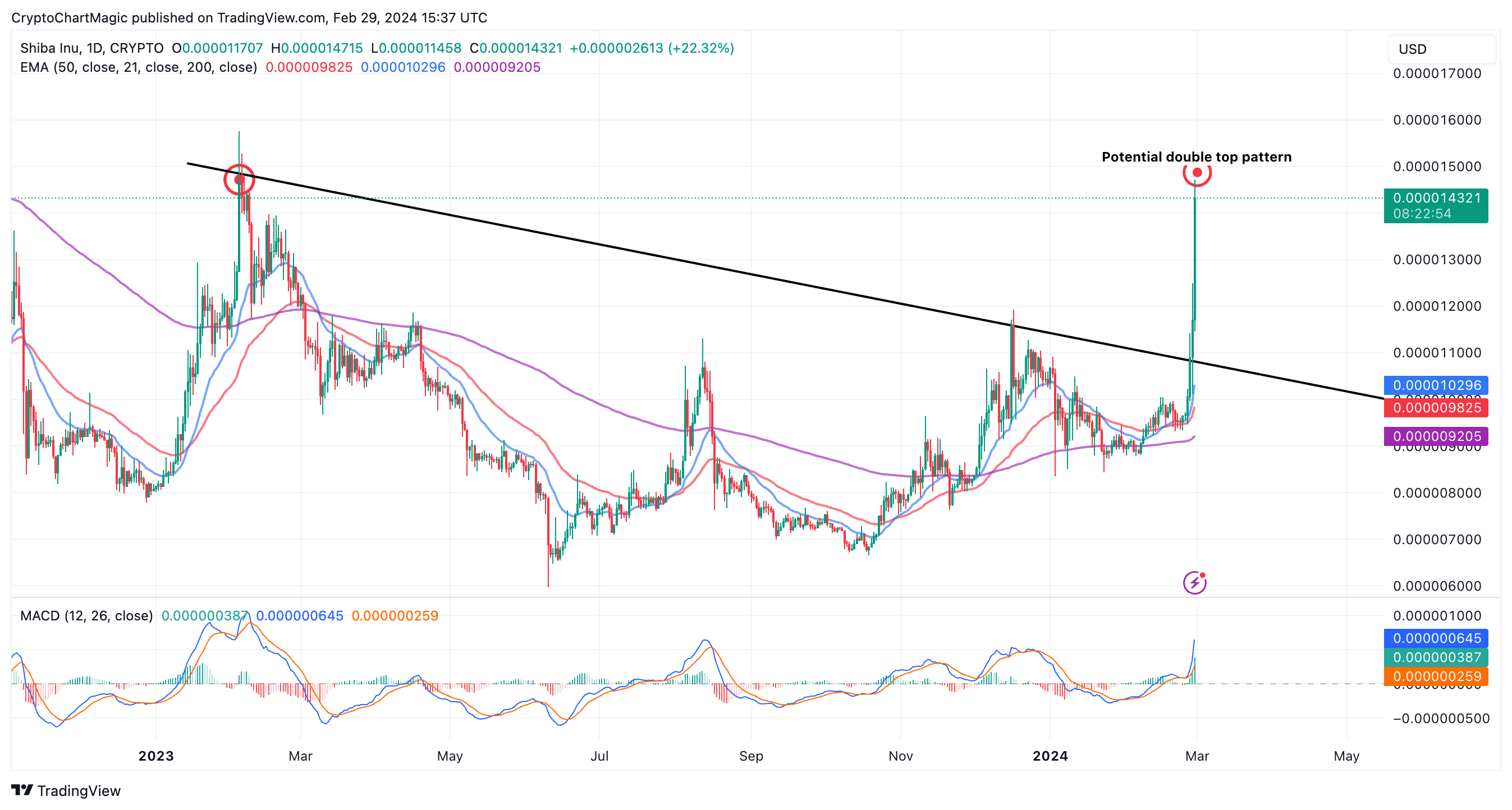The height and width of the screenshot is (810, 1512).
Task: Click the 0.000007000 price axis label
Action: 1437,539
